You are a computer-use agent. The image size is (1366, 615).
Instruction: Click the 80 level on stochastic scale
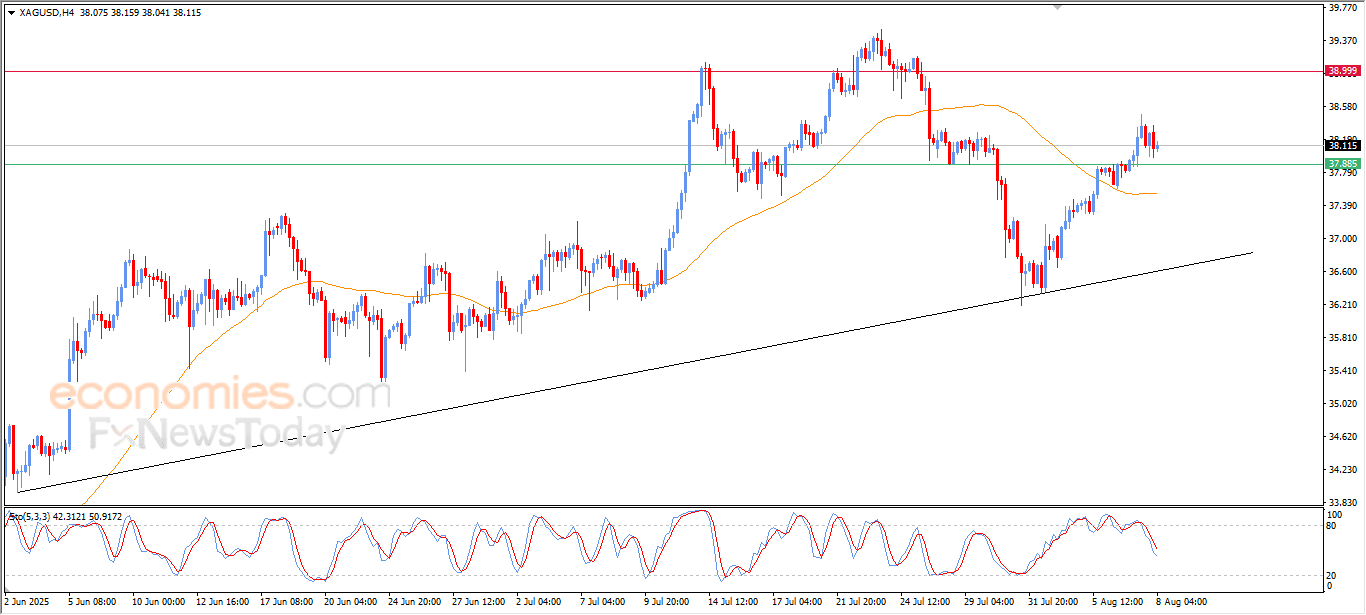coord(1331,525)
